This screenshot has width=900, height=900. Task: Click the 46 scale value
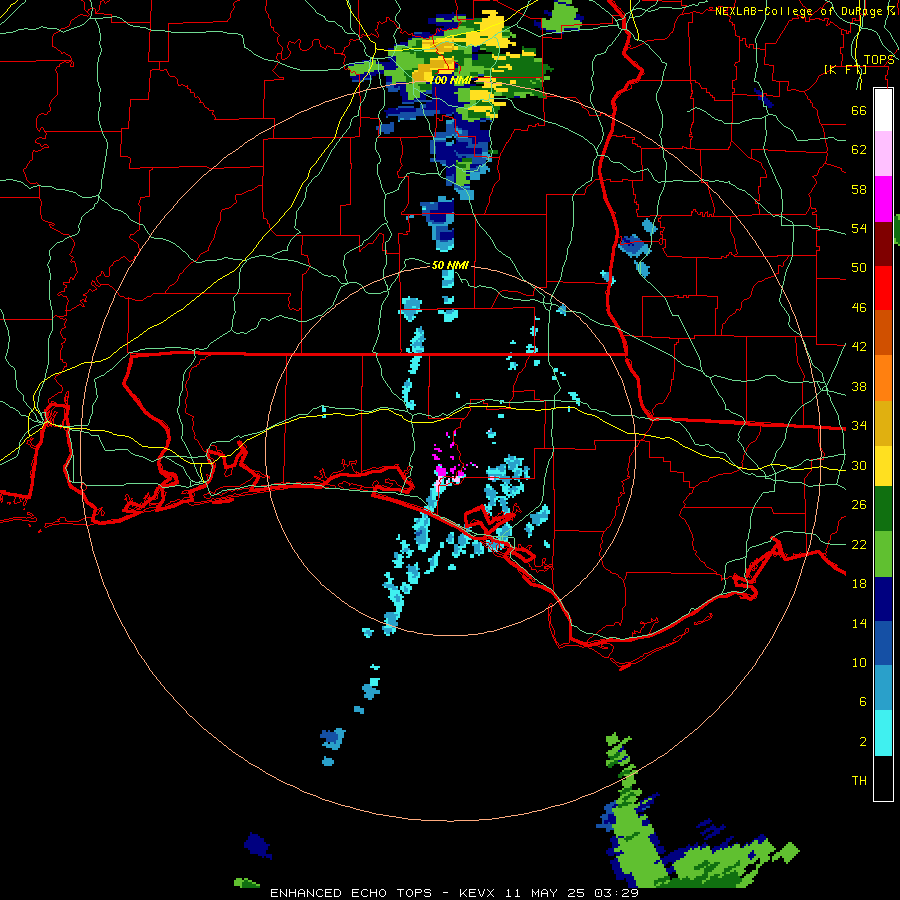(x=859, y=307)
